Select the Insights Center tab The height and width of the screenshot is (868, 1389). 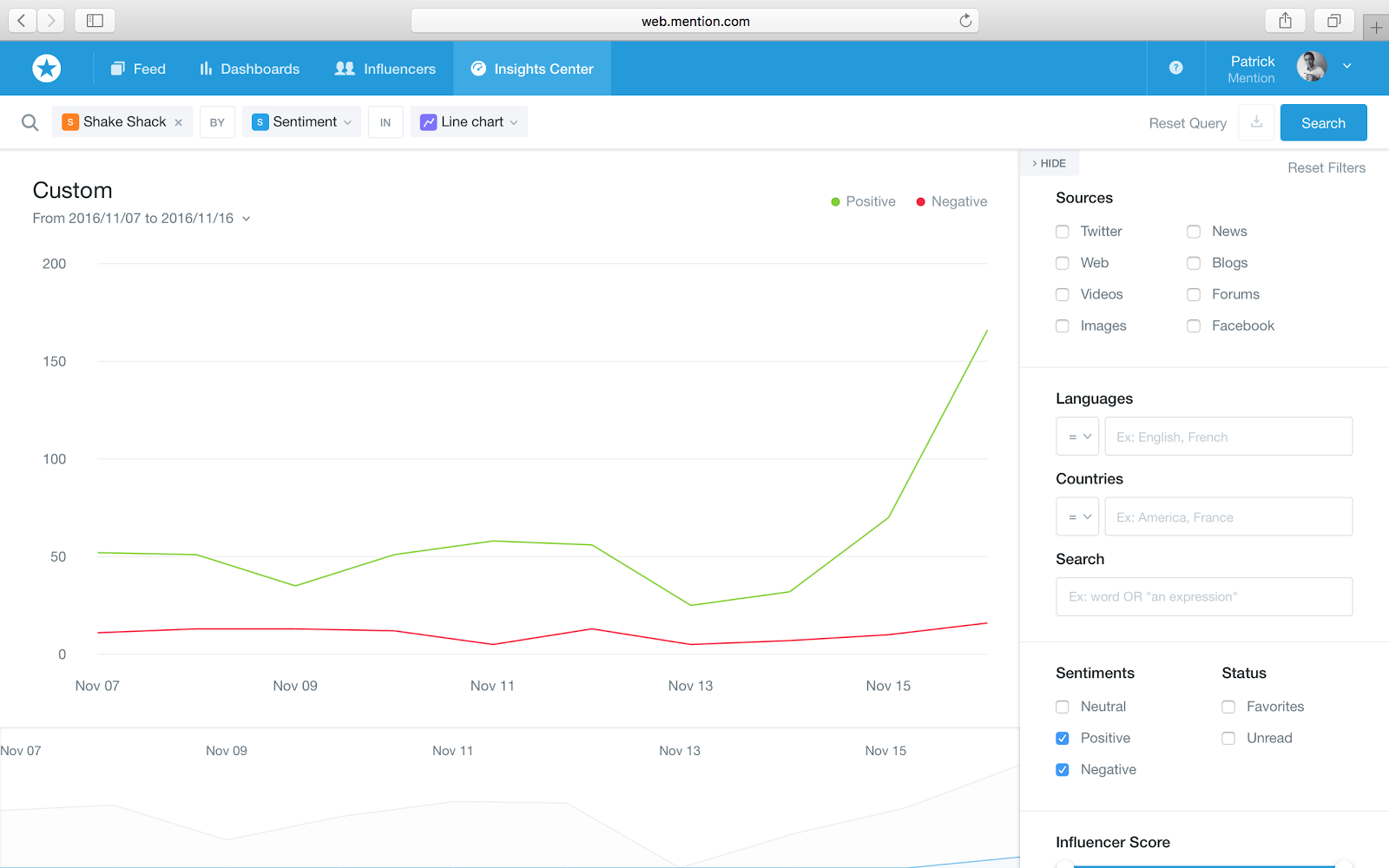pos(532,69)
